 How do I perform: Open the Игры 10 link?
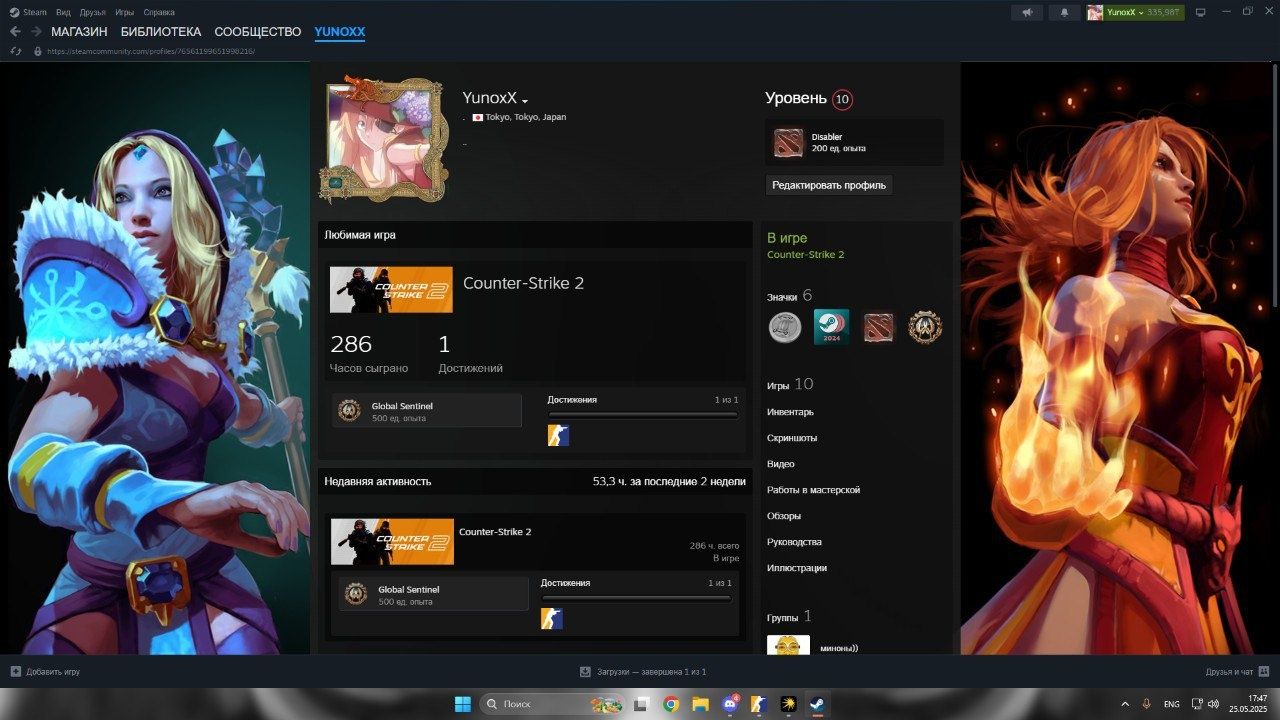click(790, 385)
